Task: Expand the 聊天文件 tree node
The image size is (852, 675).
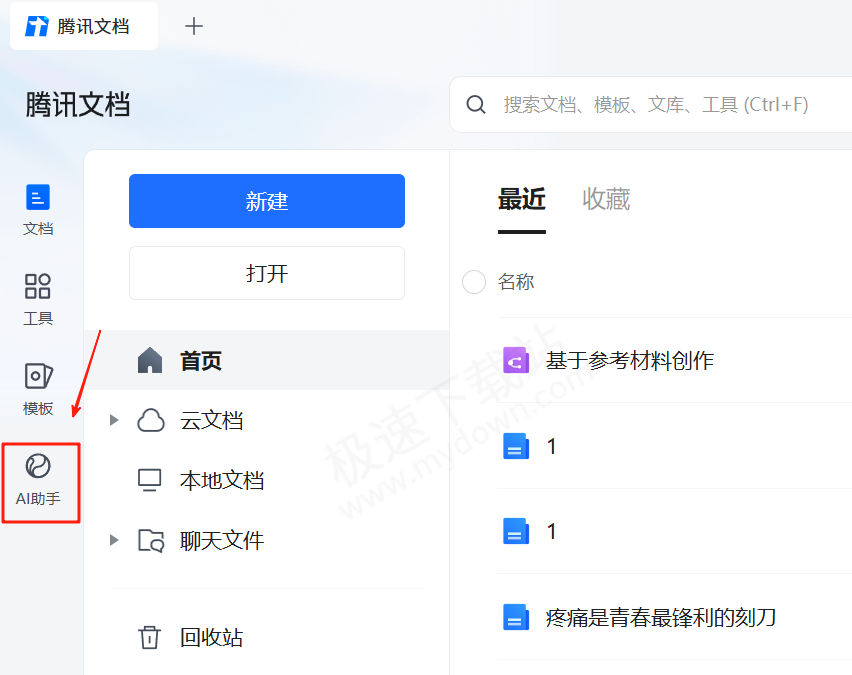Action: (x=113, y=540)
